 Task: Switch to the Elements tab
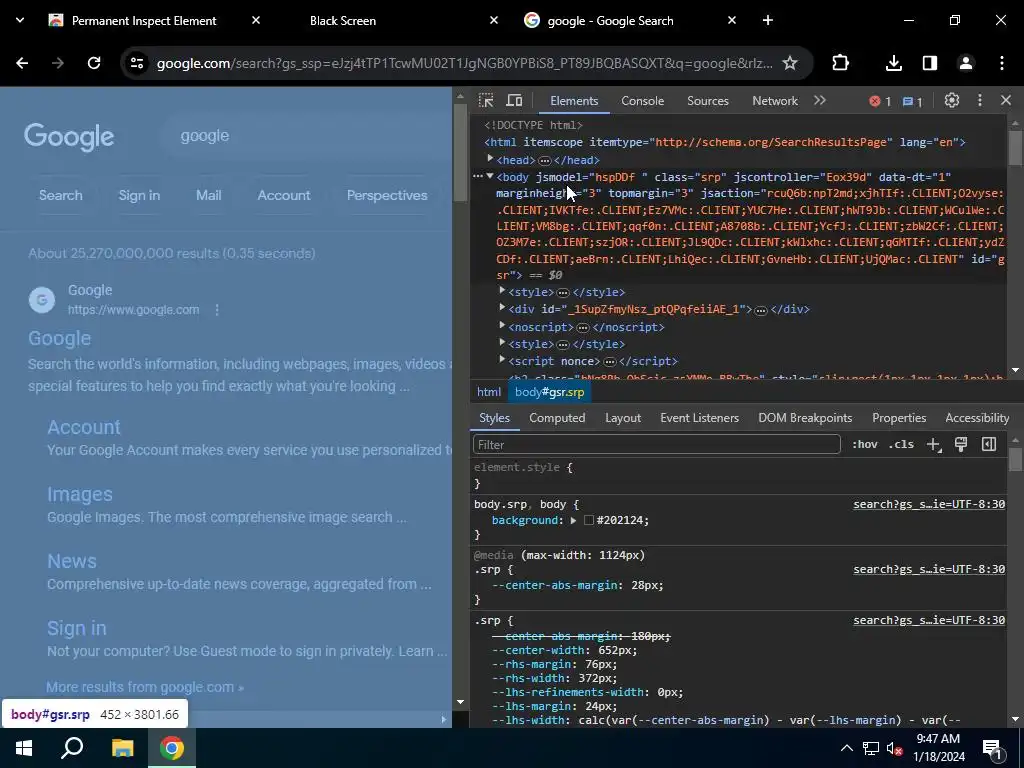pyautogui.click(x=574, y=101)
